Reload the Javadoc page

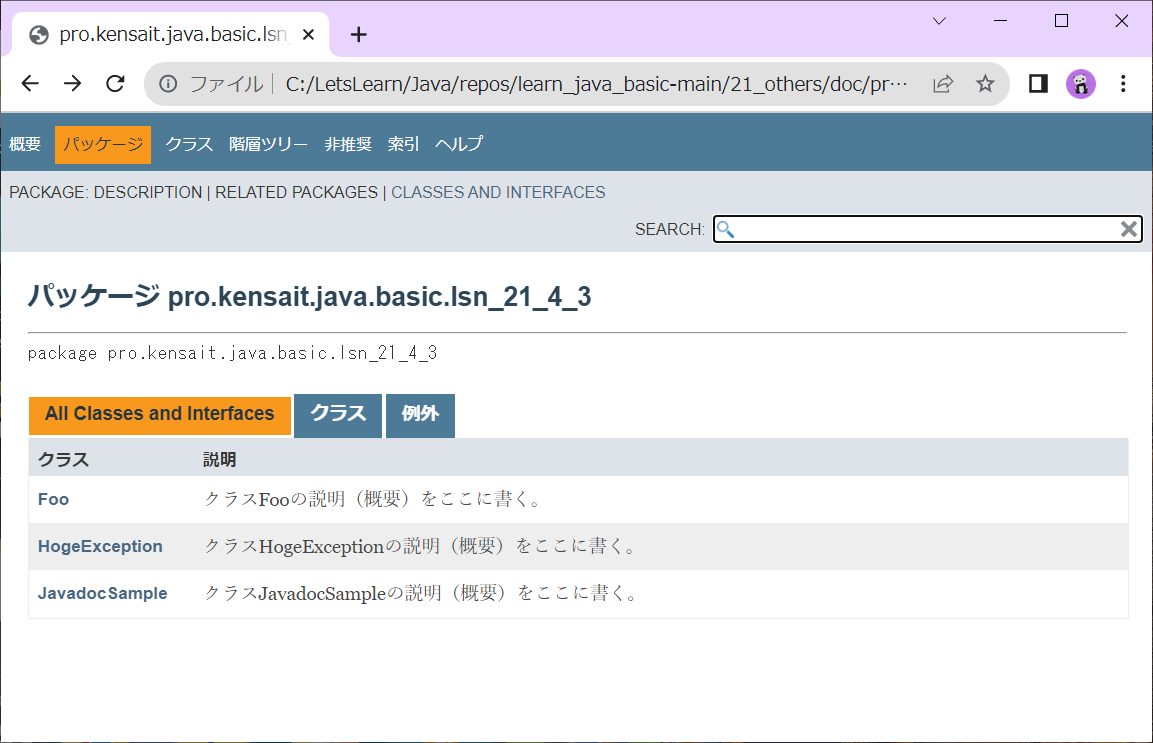115,83
